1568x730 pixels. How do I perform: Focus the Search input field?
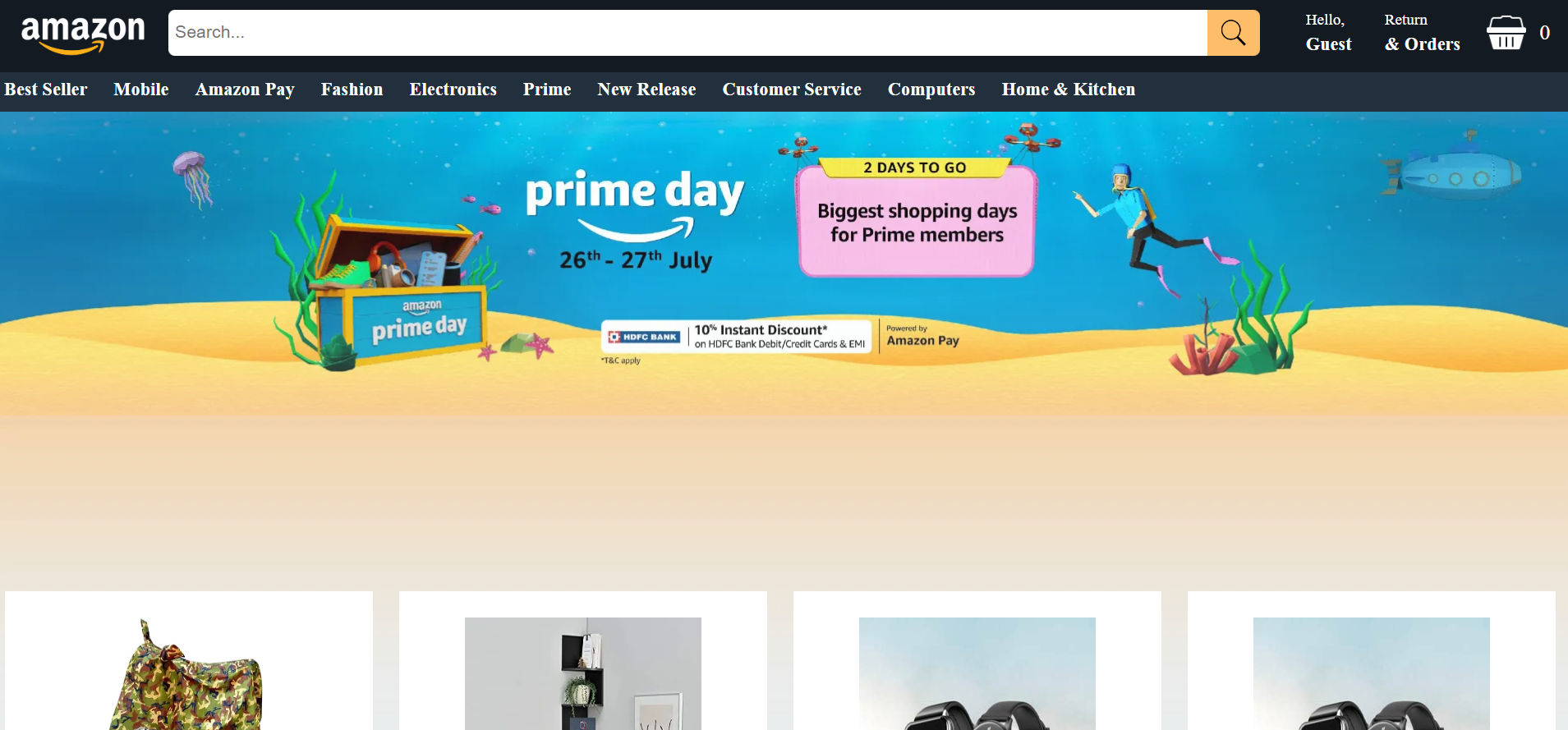[x=687, y=33]
